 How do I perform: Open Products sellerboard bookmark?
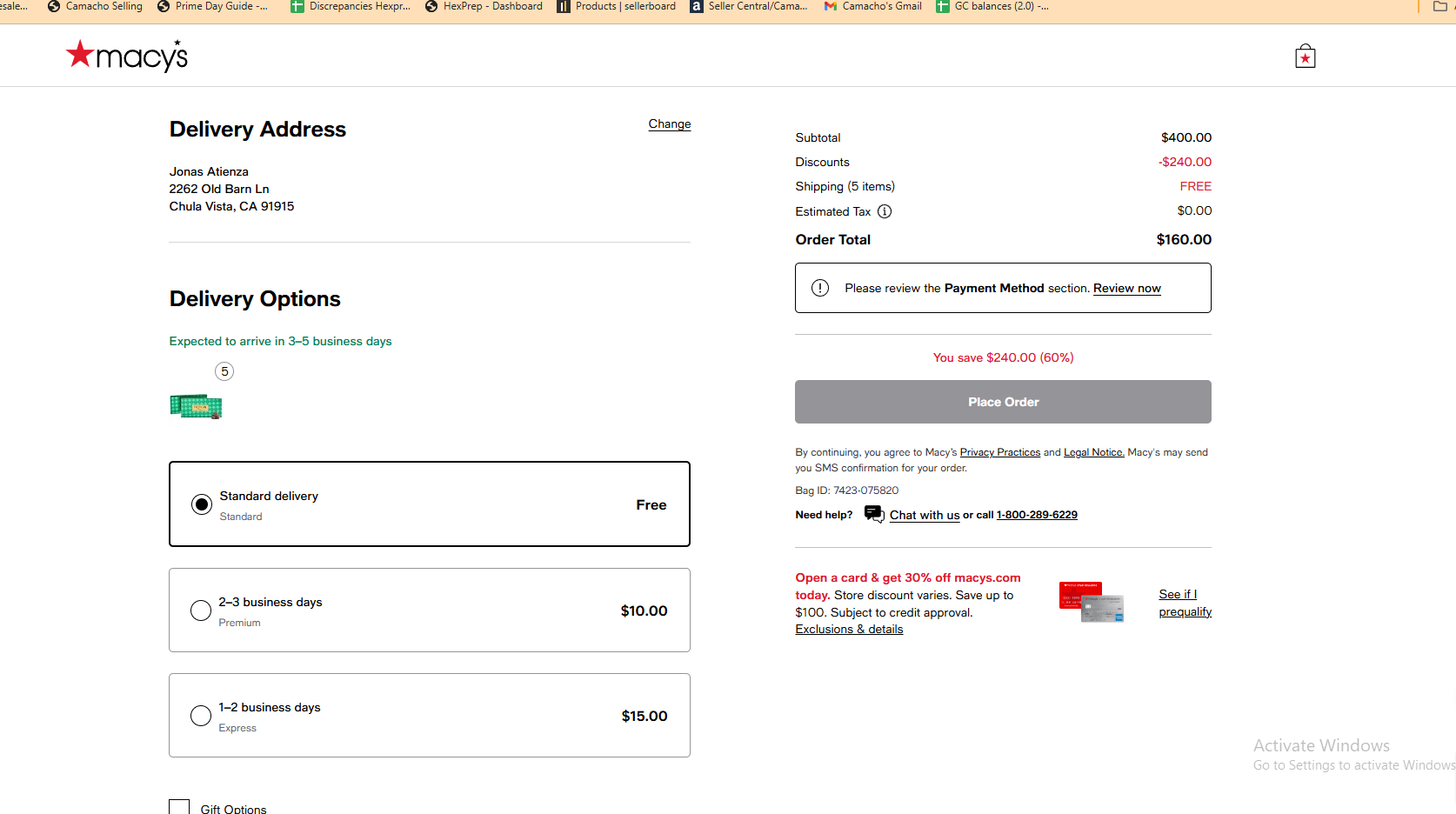(x=617, y=6)
